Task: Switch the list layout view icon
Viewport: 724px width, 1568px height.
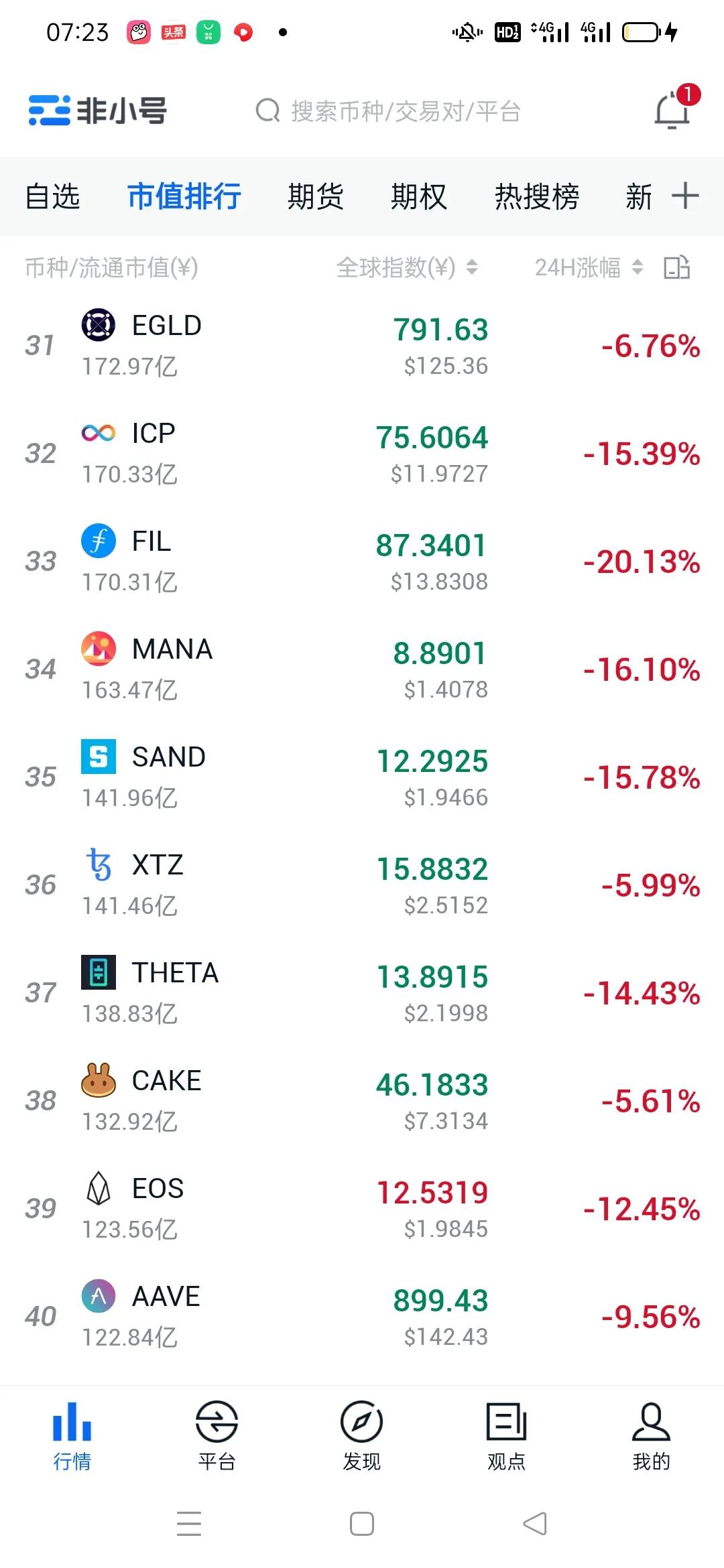Action: click(x=676, y=267)
